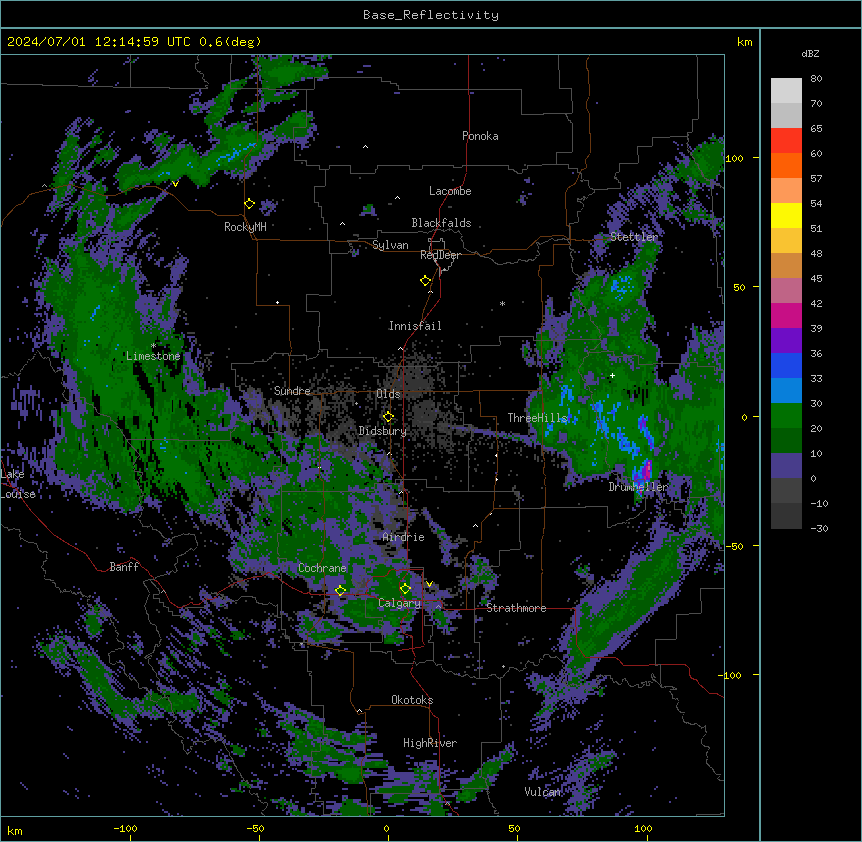Click the Innisfail city label
The image size is (862, 842).
415,326
